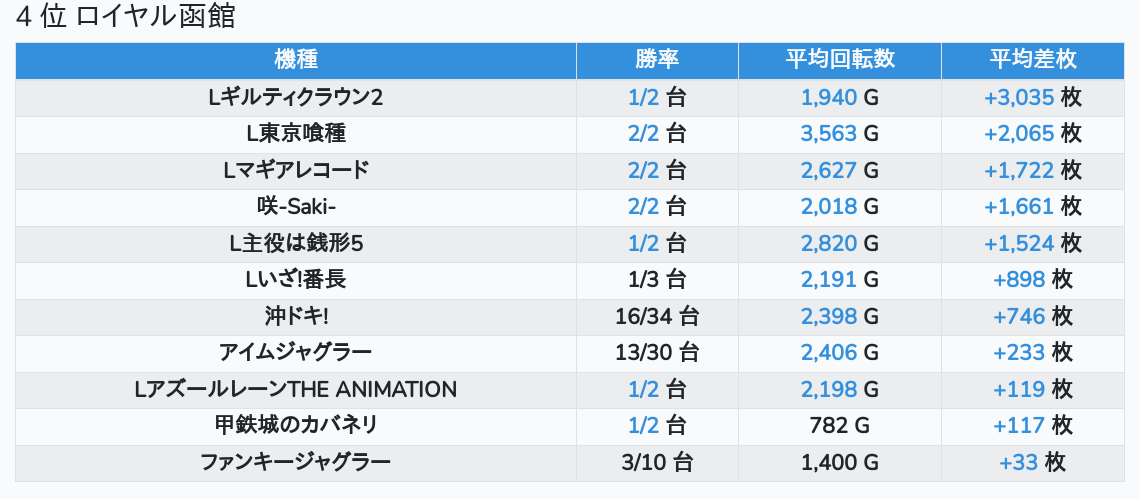Select the Lいざ!番長 machine name
The image size is (1140, 499).
pyautogui.click(x=295, y=280)
